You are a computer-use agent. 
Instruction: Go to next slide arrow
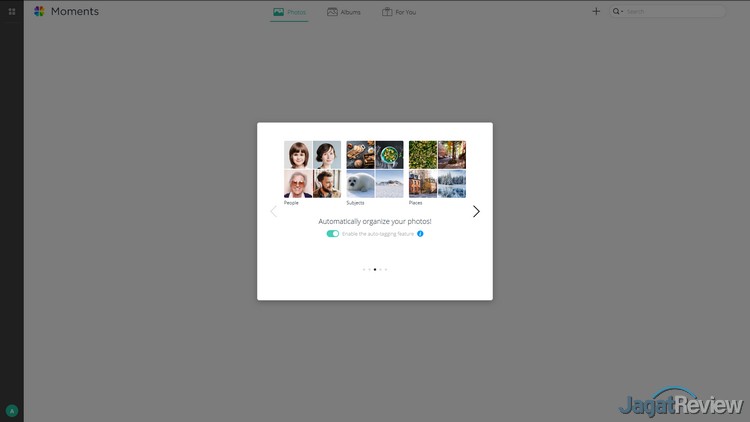pos(476,211)
